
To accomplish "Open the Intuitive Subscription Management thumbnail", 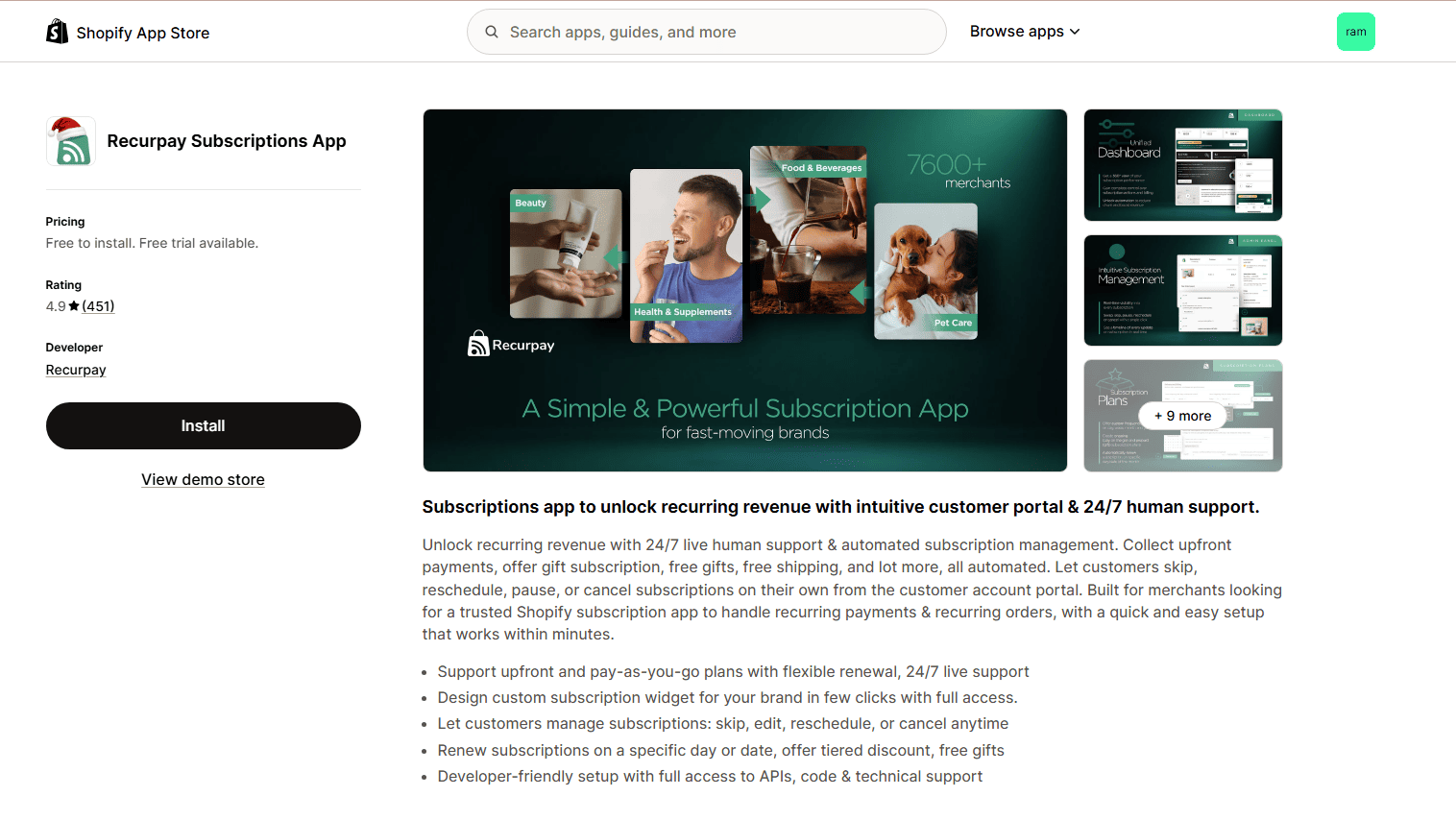I will pos(1183,290).
